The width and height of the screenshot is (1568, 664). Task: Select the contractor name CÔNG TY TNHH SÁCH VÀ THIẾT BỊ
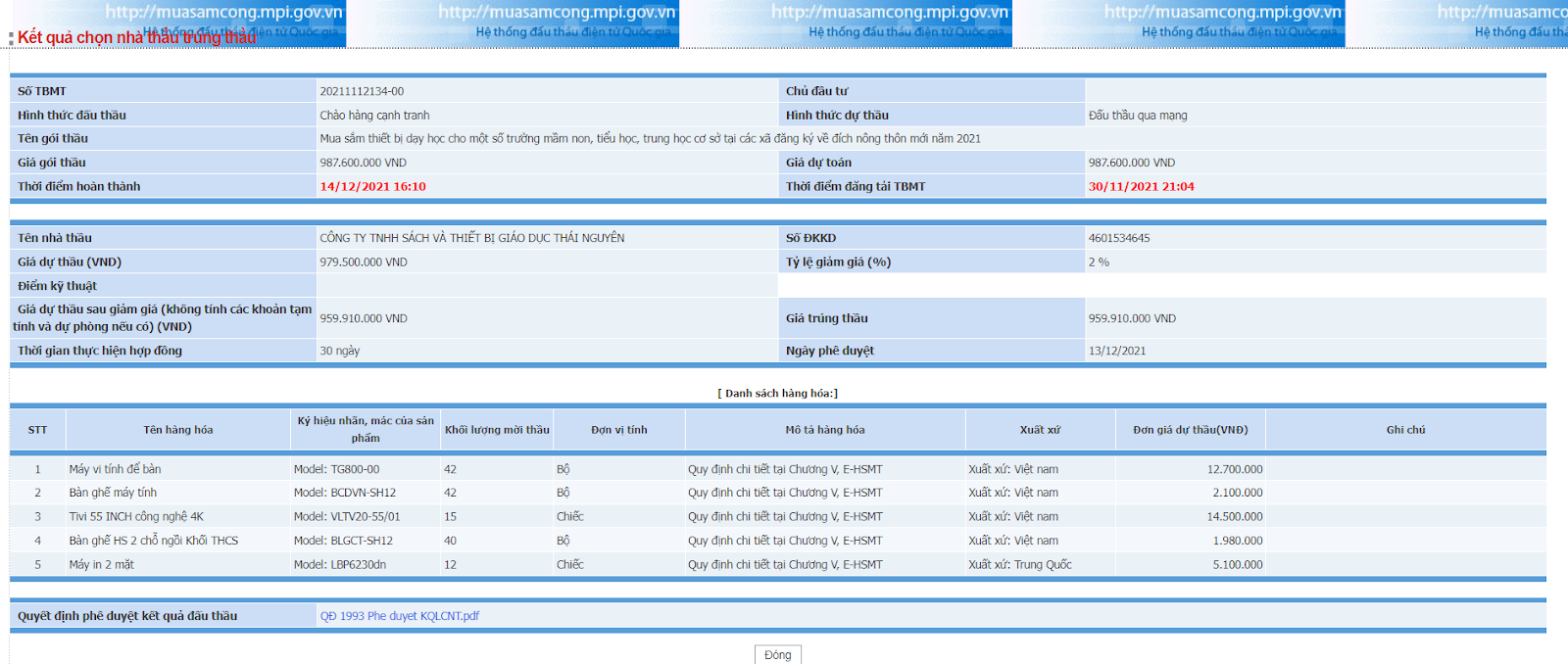click(x=471, y=238)
